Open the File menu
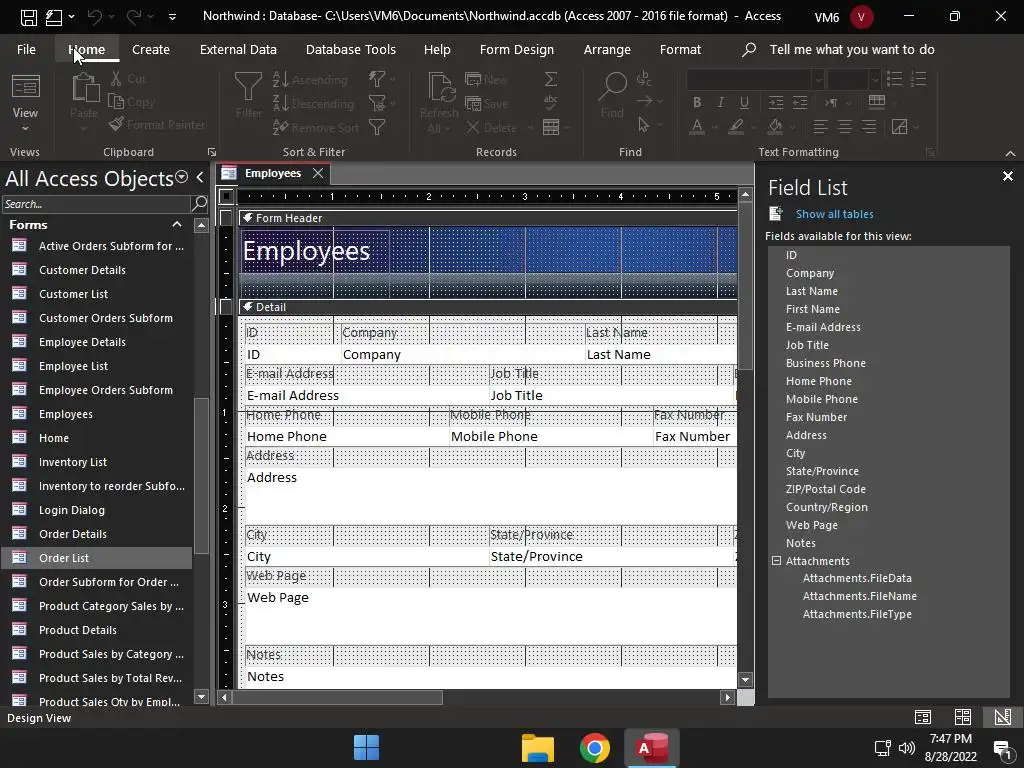Image resolution: width=1024 pixels, height=768 pixels. (26, 50)
